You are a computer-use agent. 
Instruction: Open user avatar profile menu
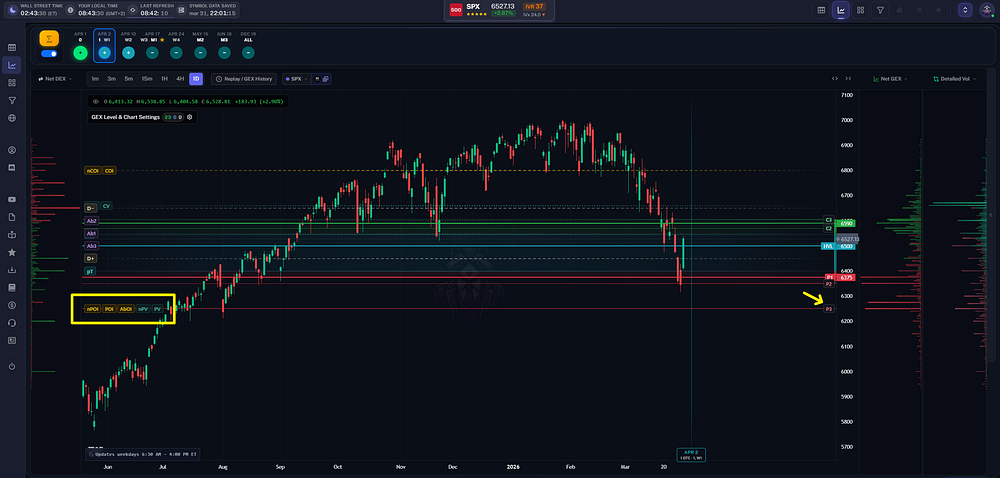click(985, 10)
